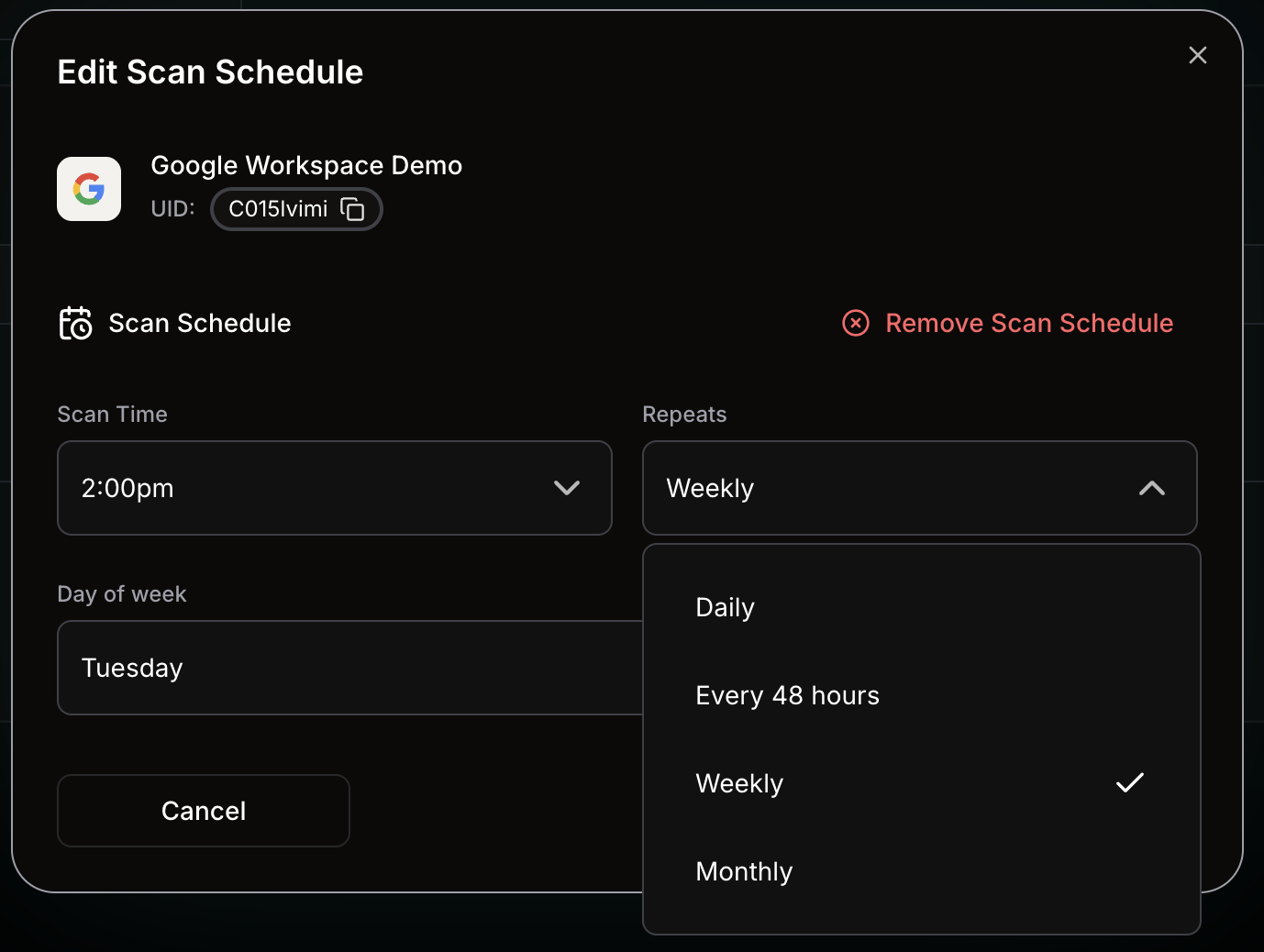Screen dimensions: 1264x952
Task: Click the Day of week label
Action: [x=122, y=594]
